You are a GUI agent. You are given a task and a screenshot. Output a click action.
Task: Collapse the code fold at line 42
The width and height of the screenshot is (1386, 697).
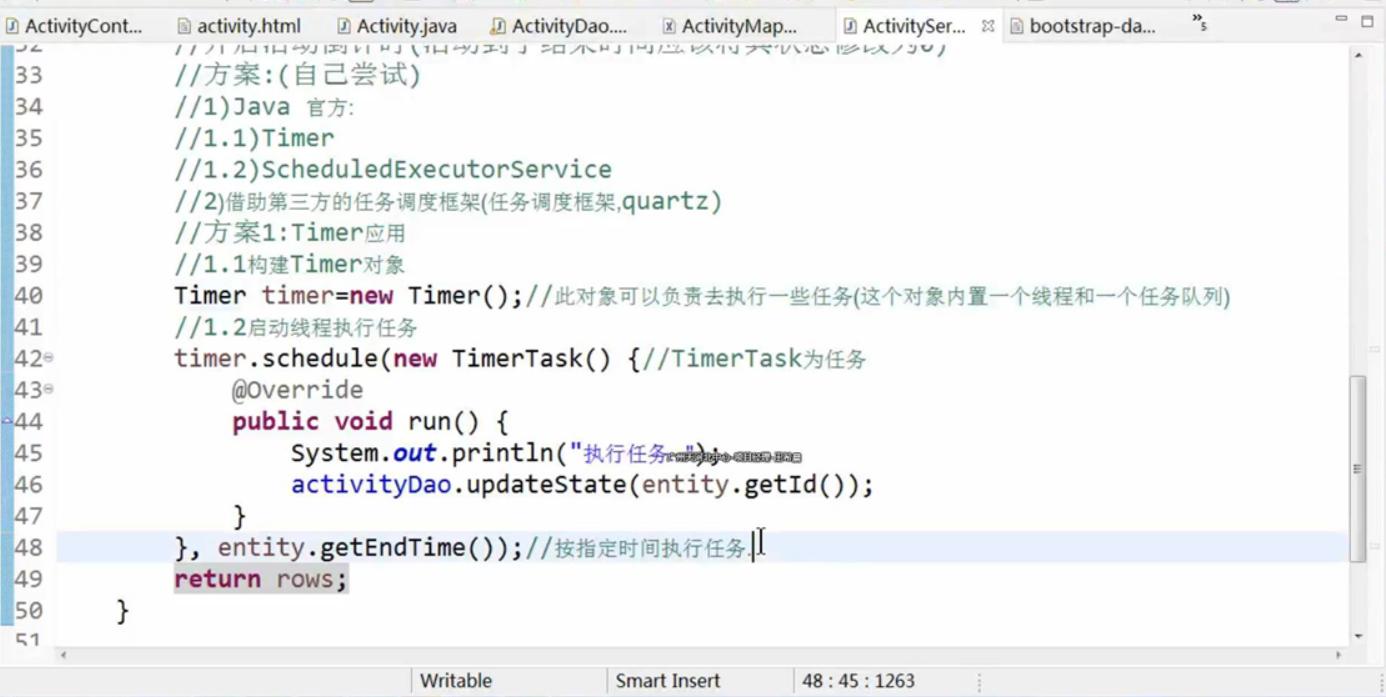pos(49,357)
